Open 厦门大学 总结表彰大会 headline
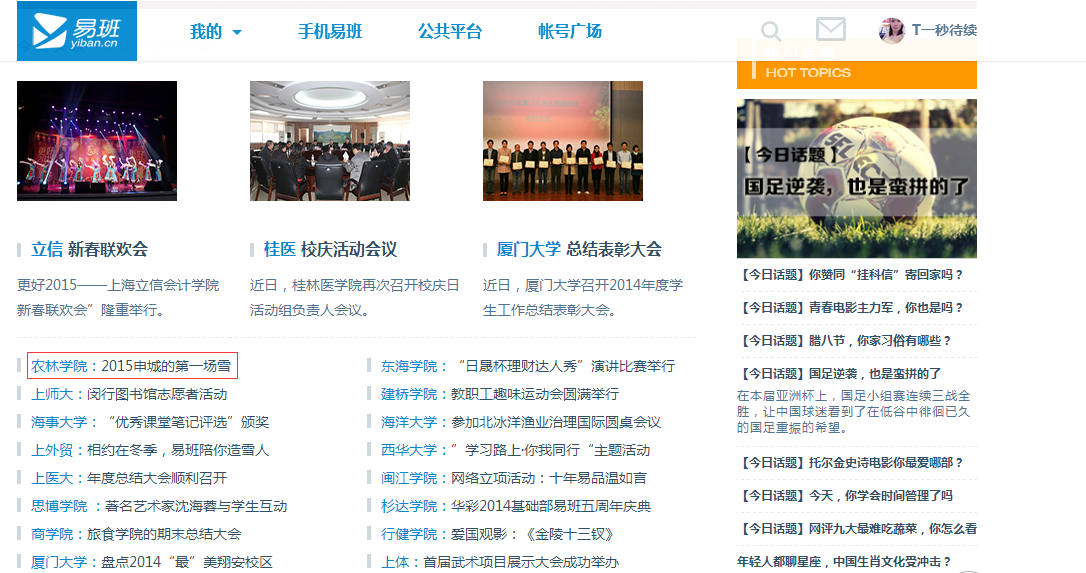Screen dimensions: 1086x573 click(x=579, y=249)
